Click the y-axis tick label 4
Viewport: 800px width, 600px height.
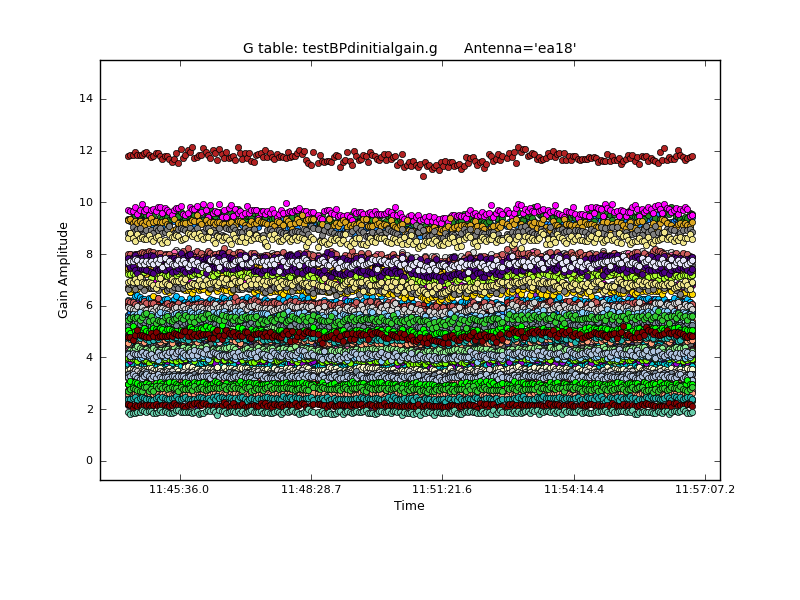(89, 357)
